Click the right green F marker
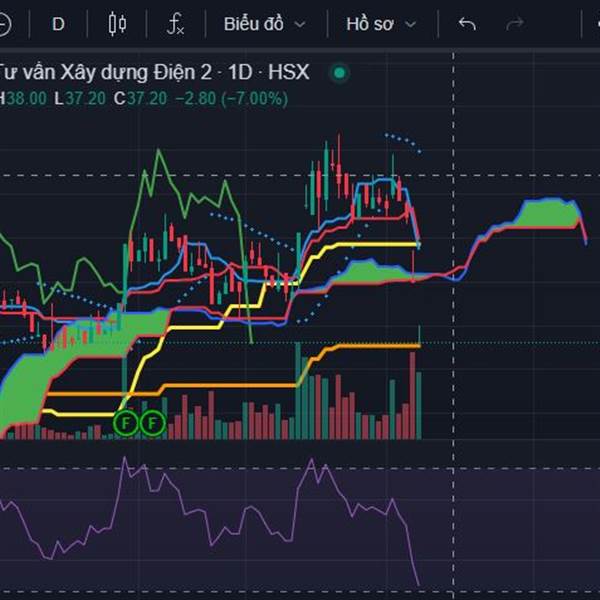 coord(152,423)
